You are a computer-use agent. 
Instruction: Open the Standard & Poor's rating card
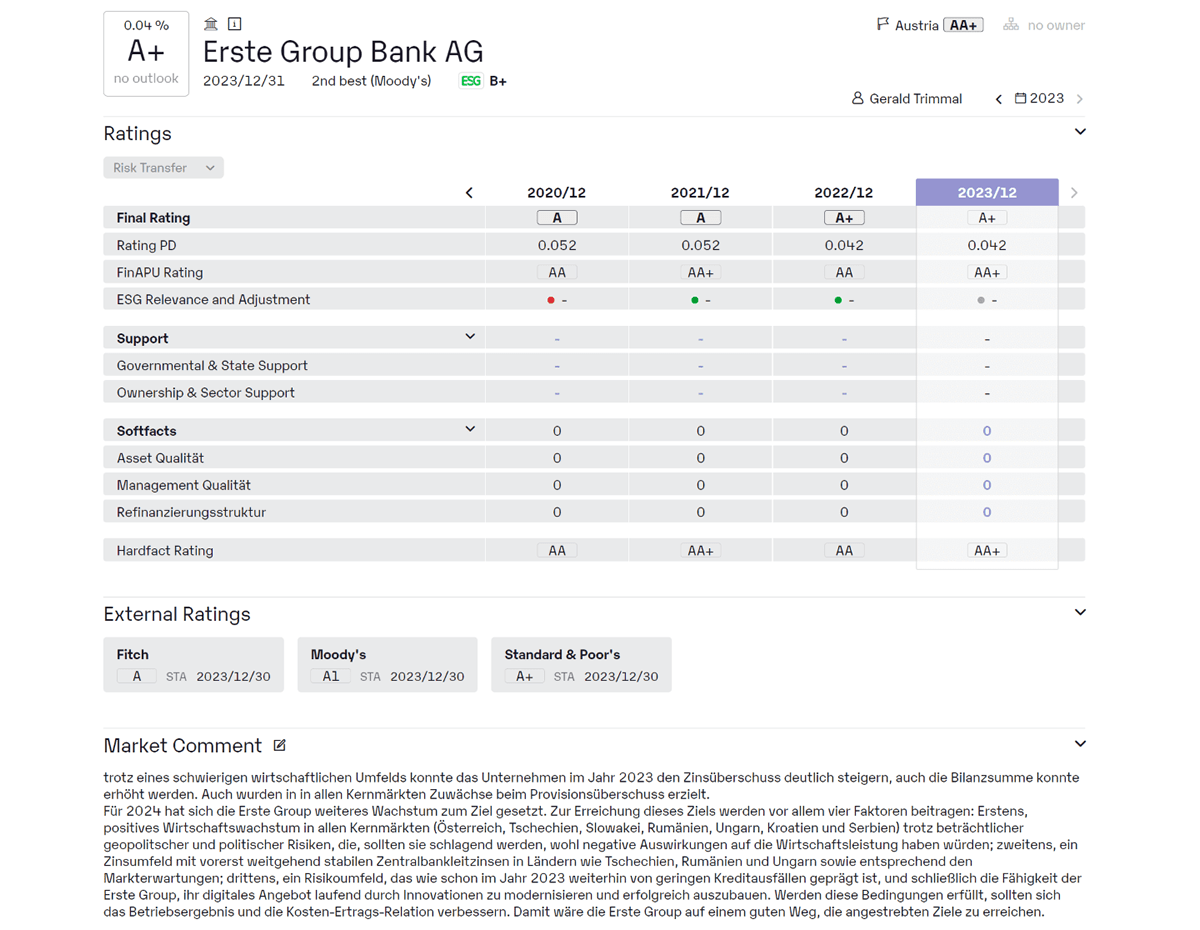pyautogui.click(x=581, y=665)
